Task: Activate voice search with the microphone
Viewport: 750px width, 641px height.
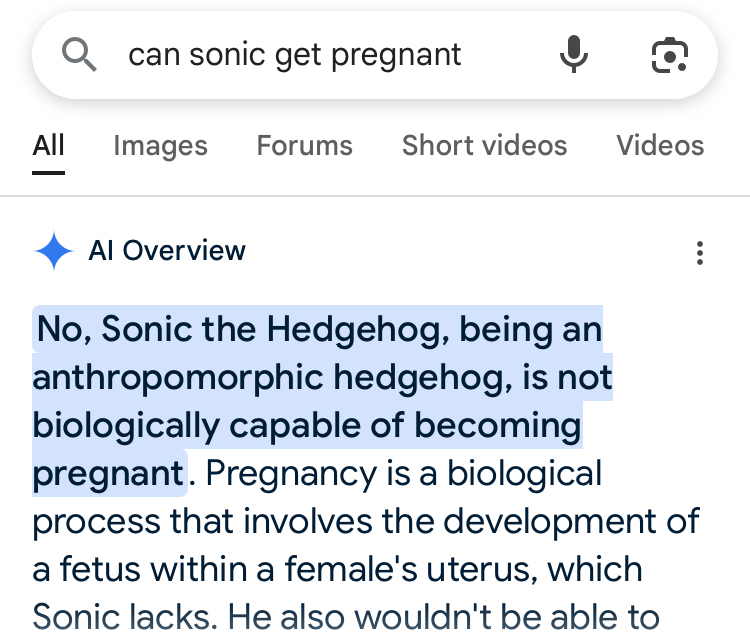Action: (573, 55)
